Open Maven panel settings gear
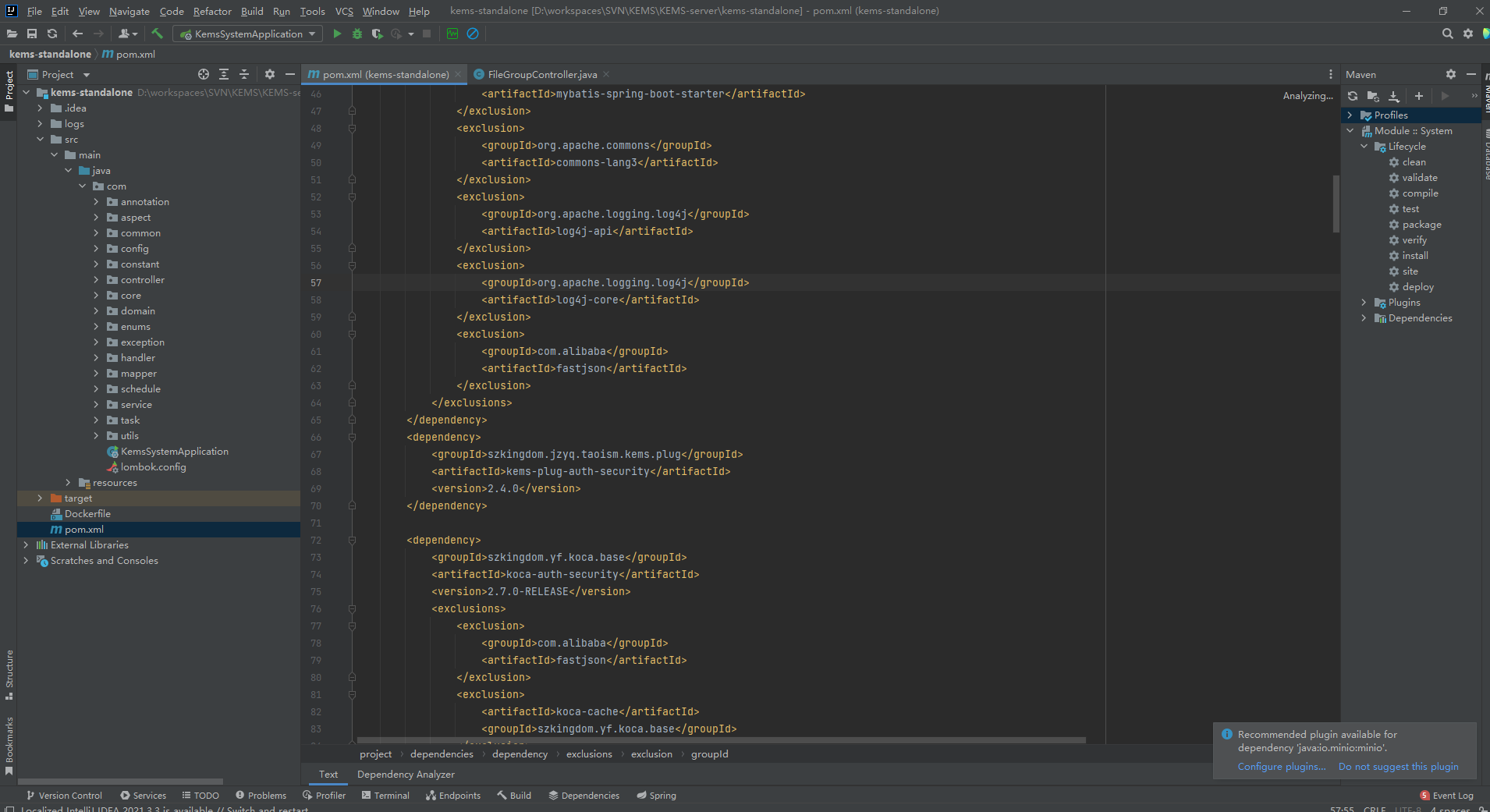This screenshot has height=812, width=1490. click(x=1451, y=74)
